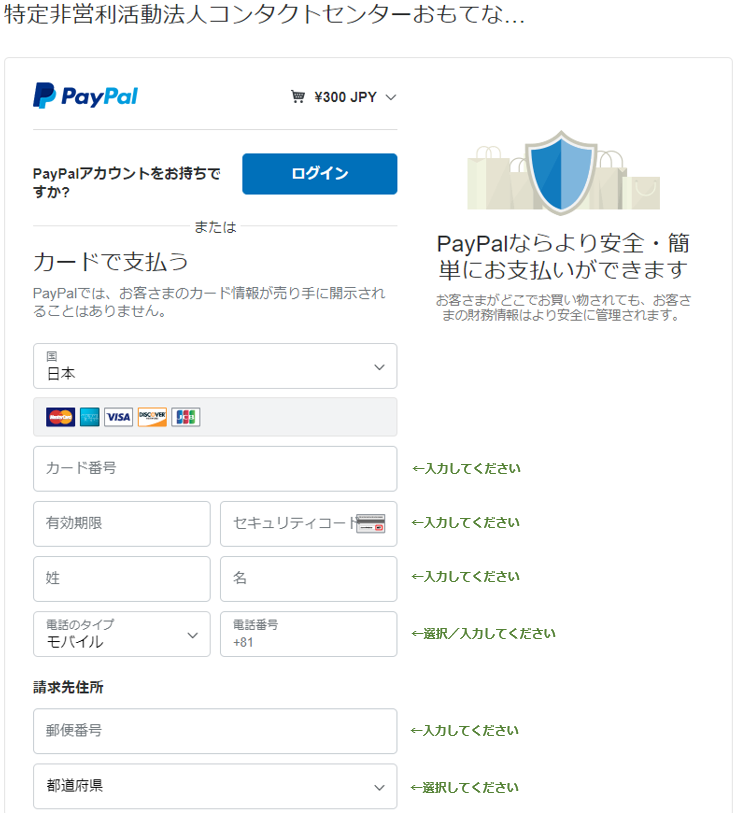
Task: Click the 郵便番号 postal code field
Action: click(215, 731)
